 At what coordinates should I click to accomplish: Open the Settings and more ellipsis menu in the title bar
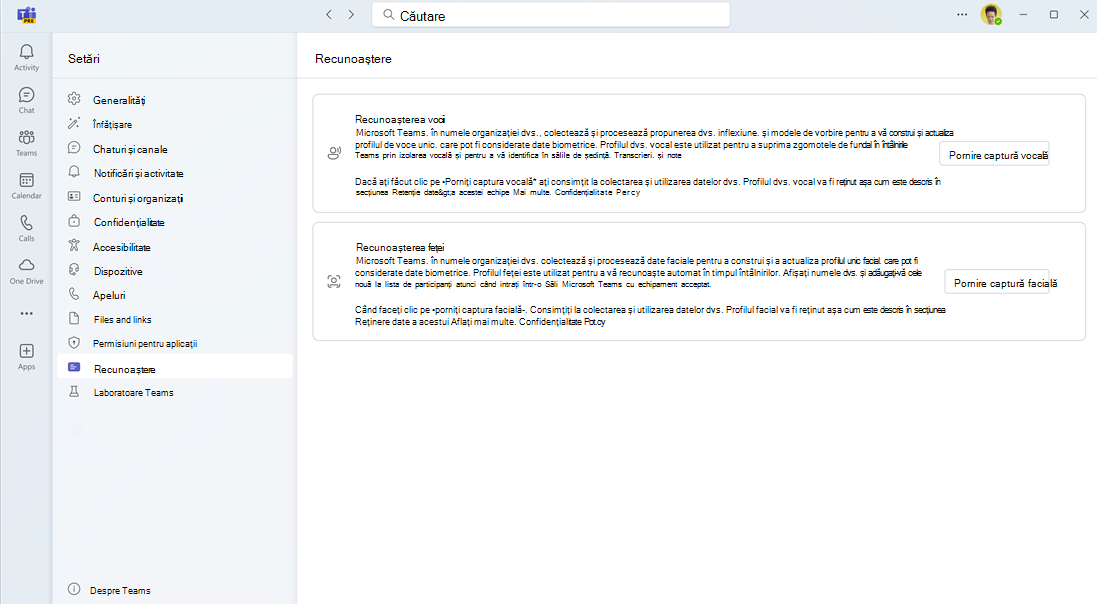(x=963, y=15)
